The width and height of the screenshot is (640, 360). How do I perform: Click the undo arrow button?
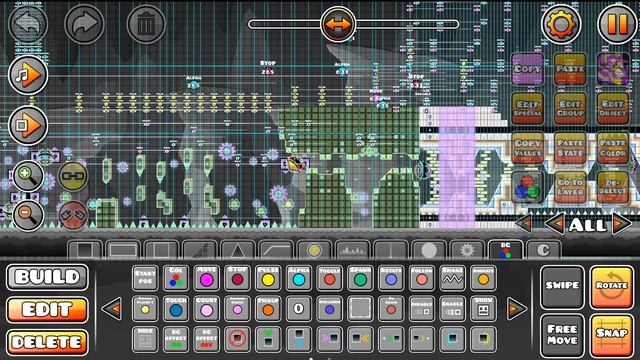click(x=28, y=24)
